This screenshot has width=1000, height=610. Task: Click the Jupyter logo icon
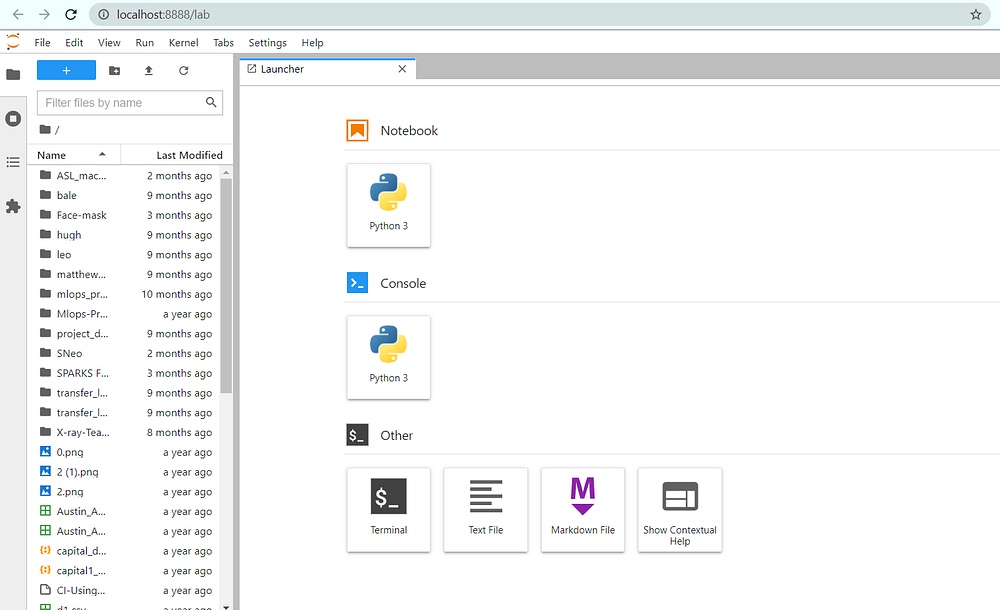pyautogui.click(x=13, y=42)
